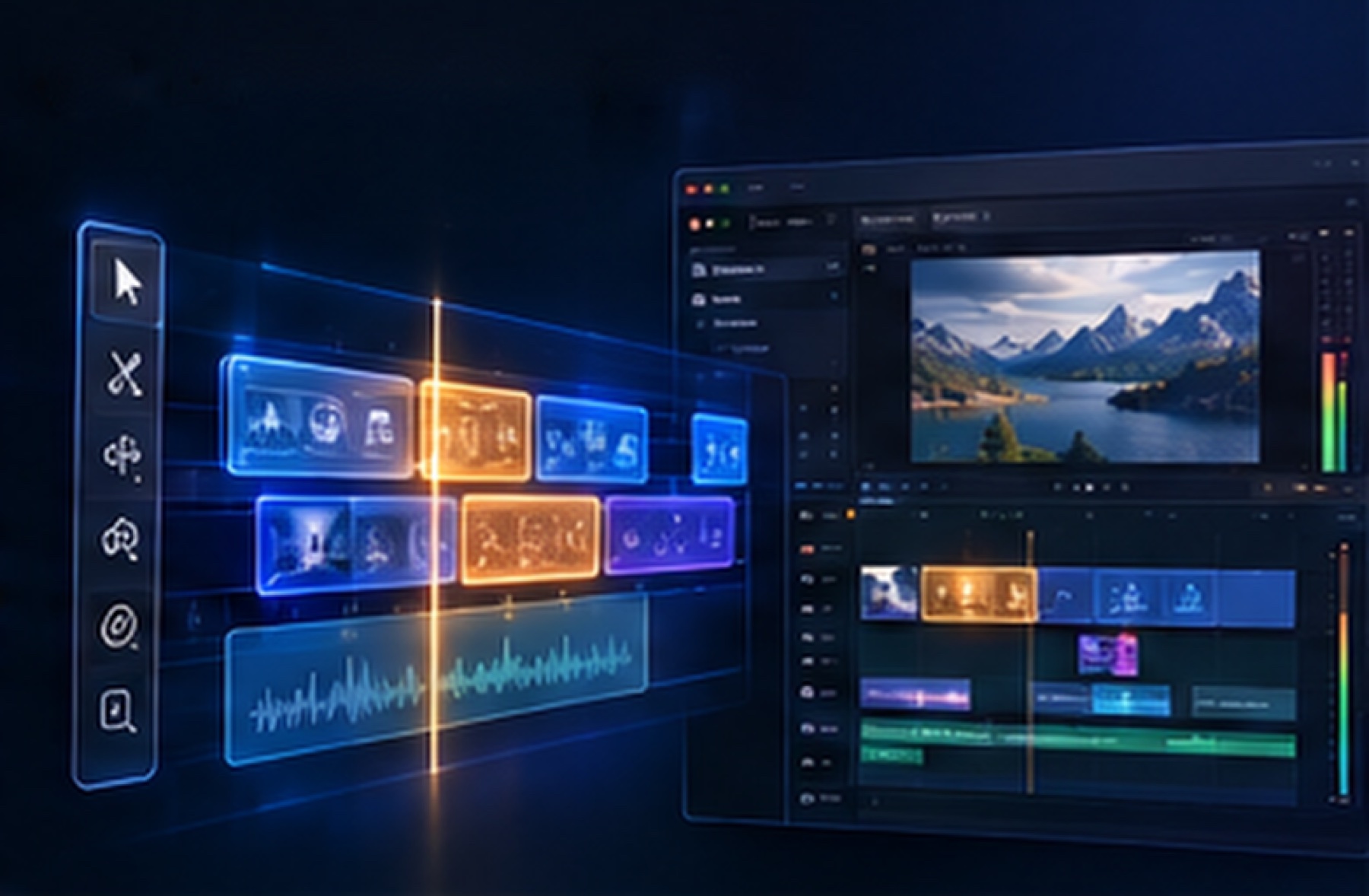This screenshot has height=896, width=1369.
Task: Select the light blue waveform clip in the editor timeline
Action: 1131,700
